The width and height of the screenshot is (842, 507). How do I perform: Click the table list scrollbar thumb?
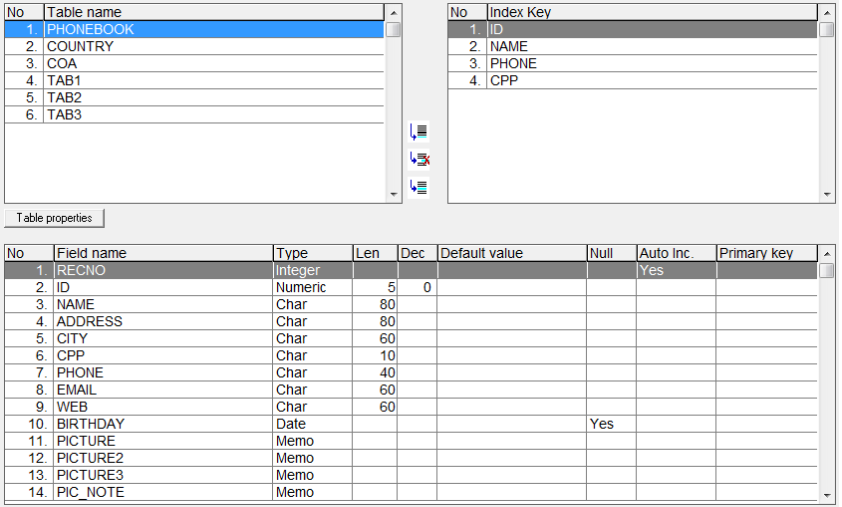tap(394, 30)
